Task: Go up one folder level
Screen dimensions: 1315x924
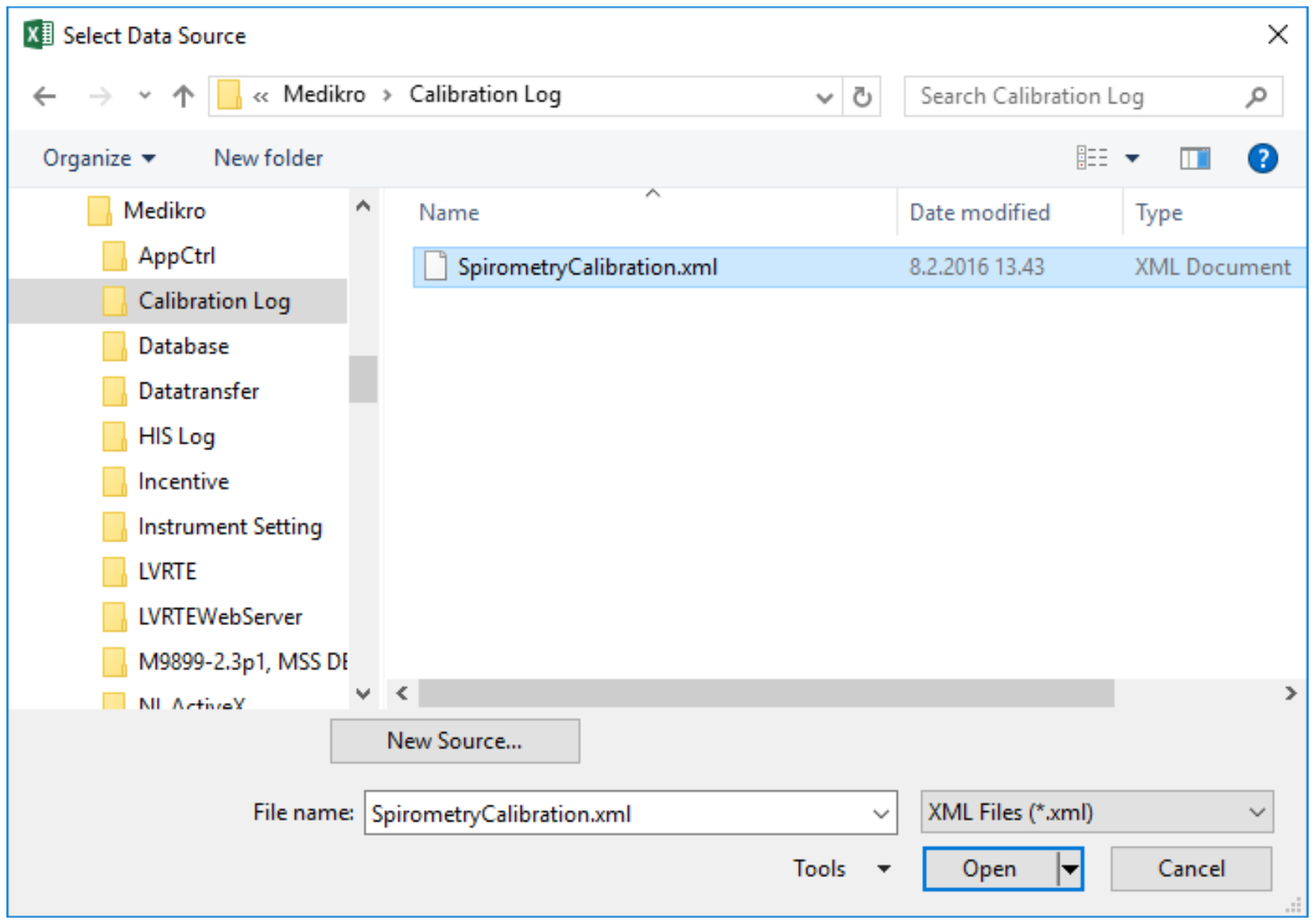Action: [x=183, y=97]
